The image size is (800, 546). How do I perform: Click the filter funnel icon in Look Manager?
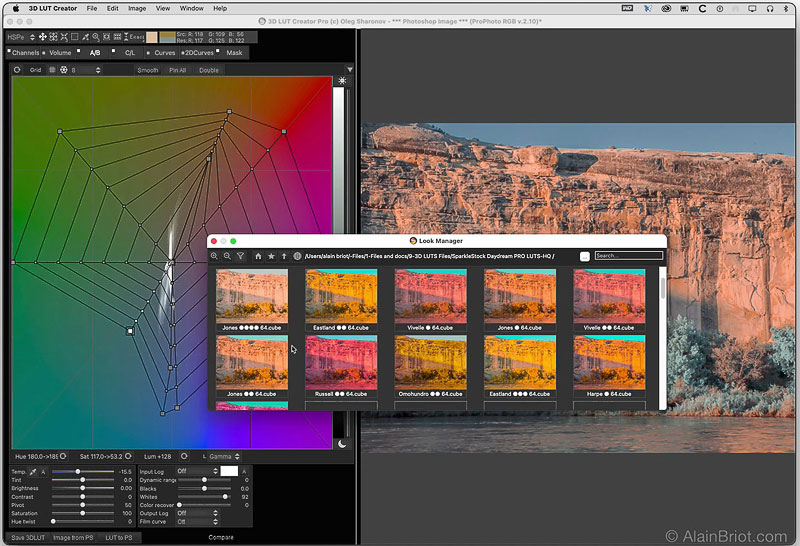[x=240, y=256]
